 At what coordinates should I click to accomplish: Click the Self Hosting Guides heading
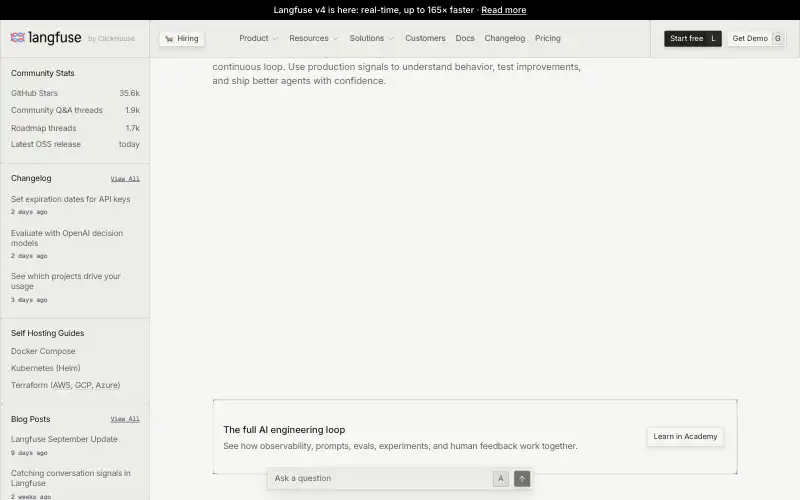click(47, 333)
